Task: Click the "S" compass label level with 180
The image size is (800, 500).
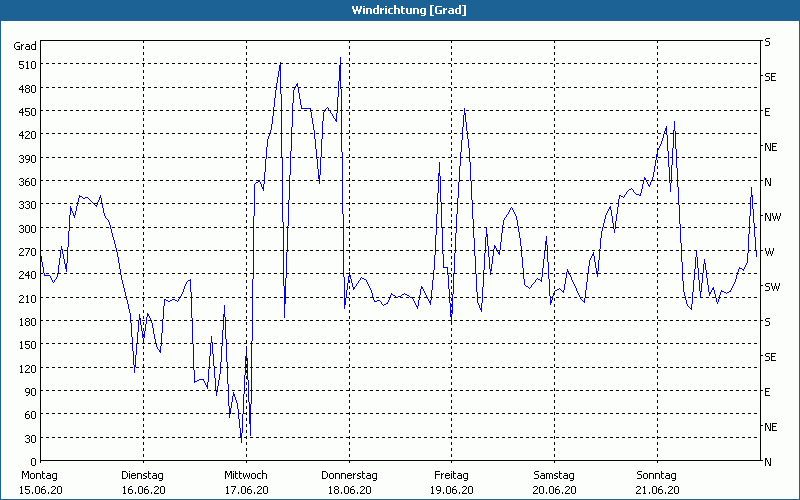Action: (767, 322)
